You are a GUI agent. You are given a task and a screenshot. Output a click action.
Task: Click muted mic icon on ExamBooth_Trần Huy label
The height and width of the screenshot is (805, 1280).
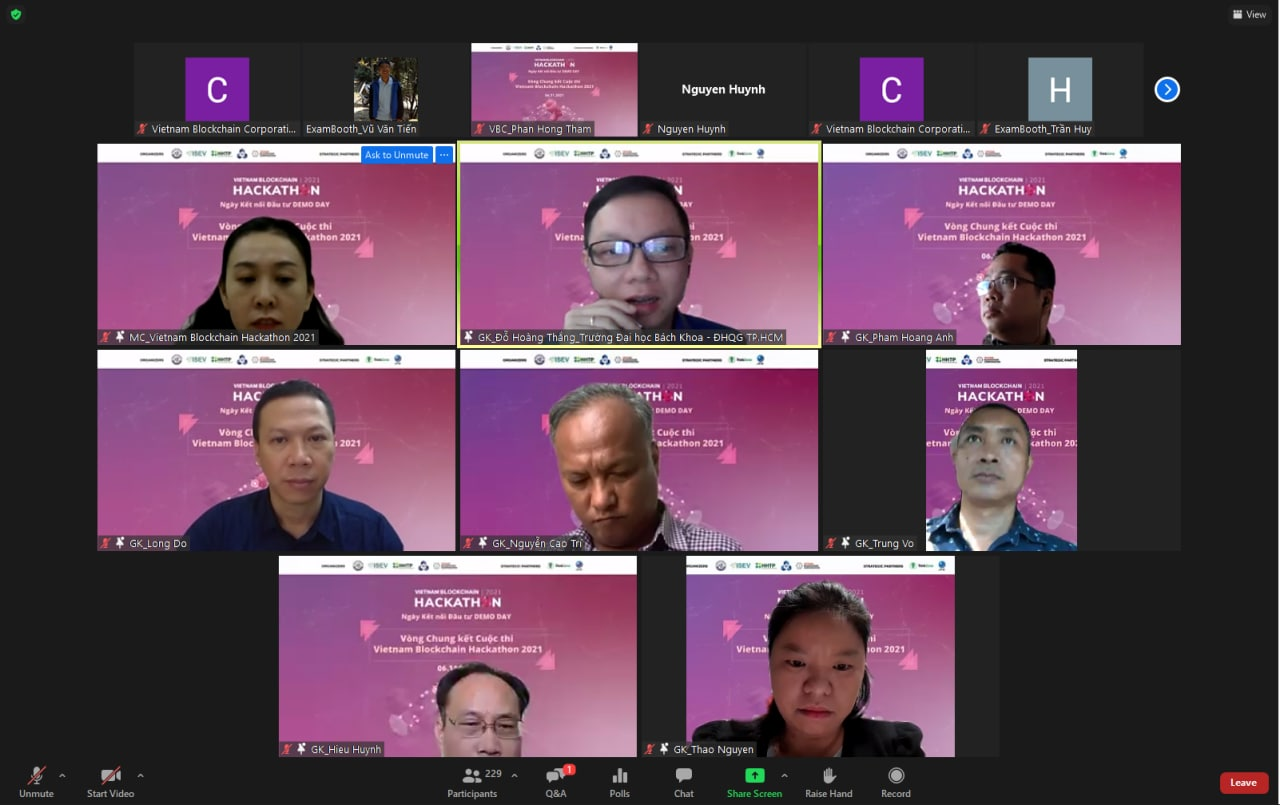click(985, 129)
